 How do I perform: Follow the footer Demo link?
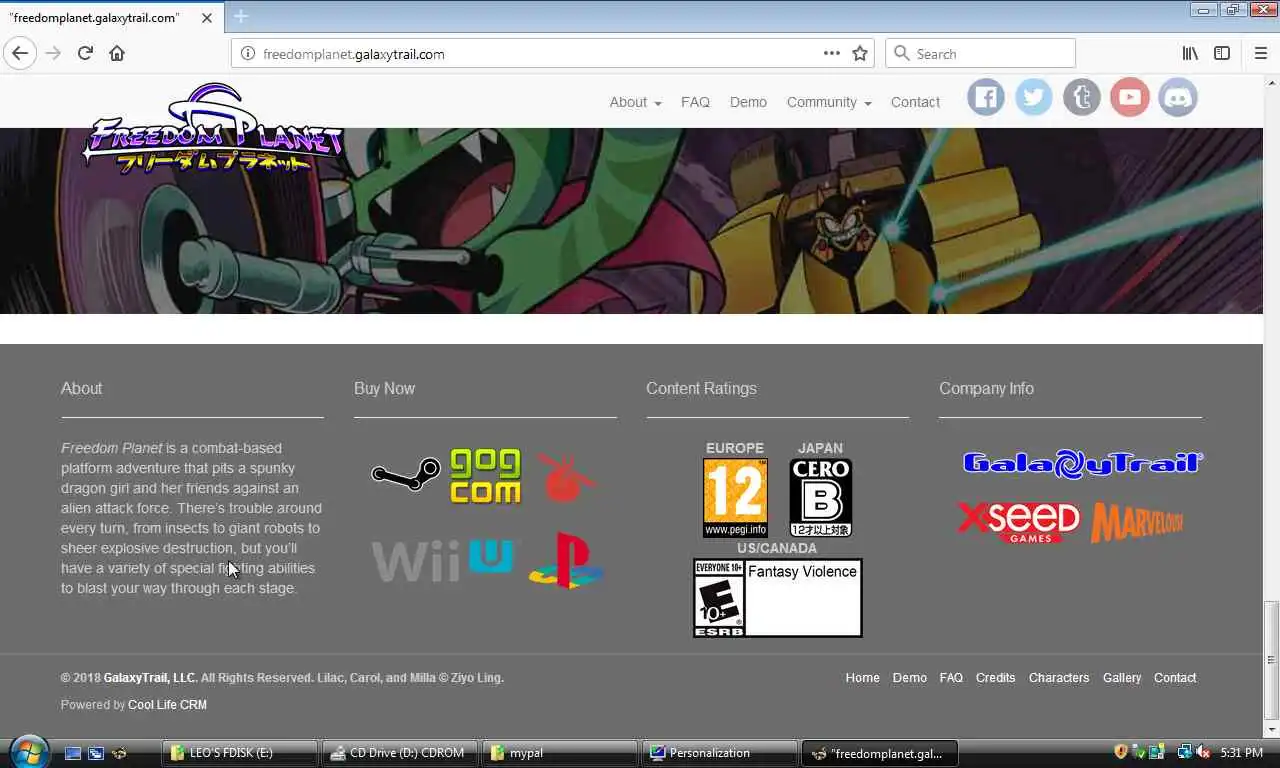pyautogui.click(x=909, y=677)
